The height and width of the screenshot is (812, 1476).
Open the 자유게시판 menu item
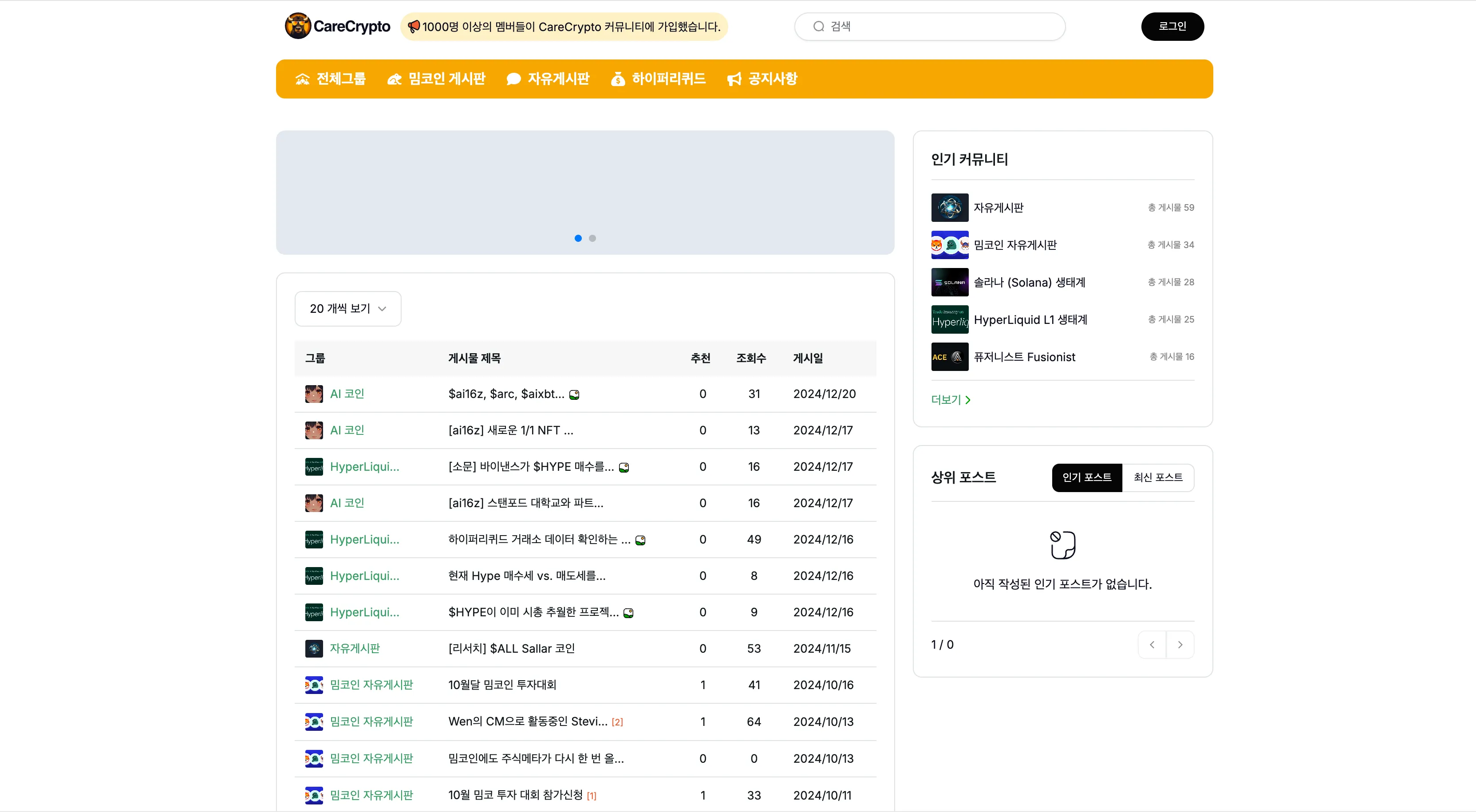(x=548, y=79)
